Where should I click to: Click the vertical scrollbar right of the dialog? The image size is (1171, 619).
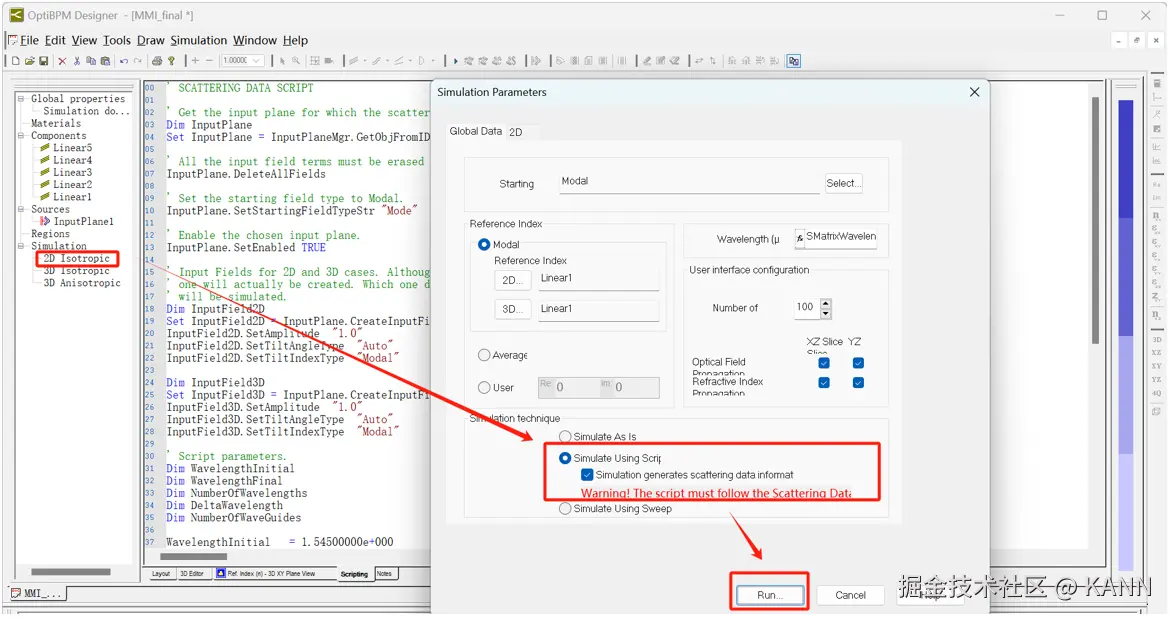pyautogui.click(x=1096, y=220)
